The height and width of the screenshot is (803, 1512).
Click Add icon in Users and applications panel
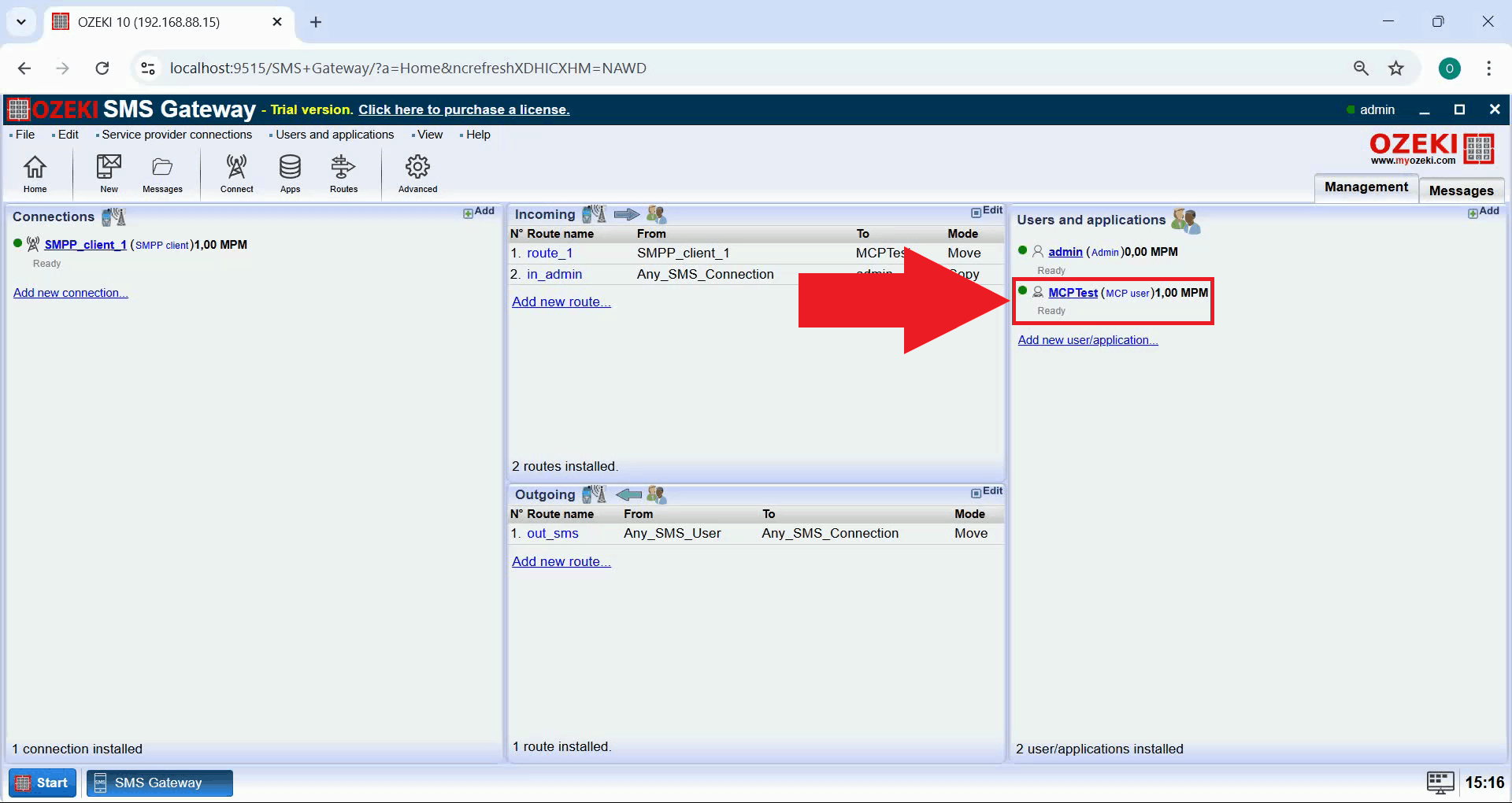[x=1484, y=212]
